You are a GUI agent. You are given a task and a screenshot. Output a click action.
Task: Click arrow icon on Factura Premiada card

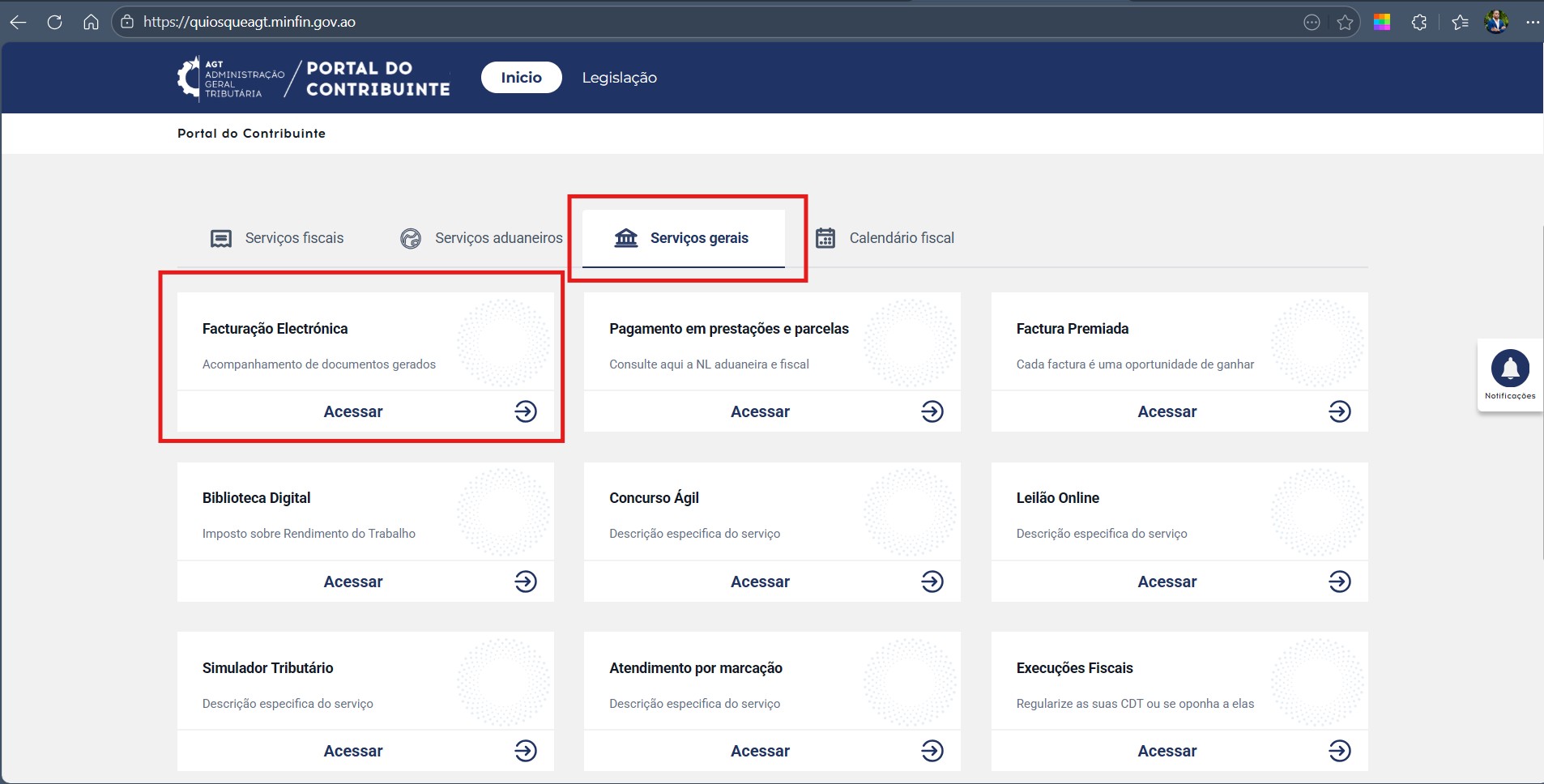1339,411
